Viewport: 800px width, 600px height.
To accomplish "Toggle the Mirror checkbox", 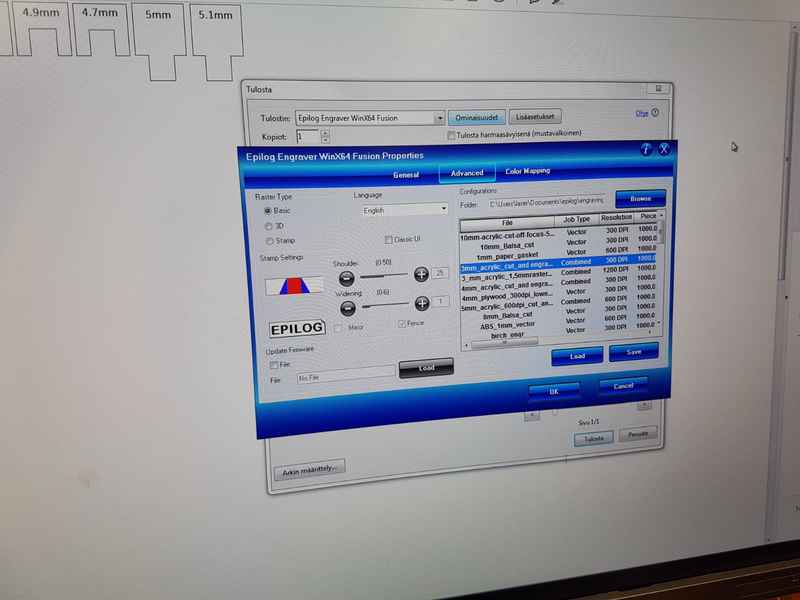I will coord(338,328).
